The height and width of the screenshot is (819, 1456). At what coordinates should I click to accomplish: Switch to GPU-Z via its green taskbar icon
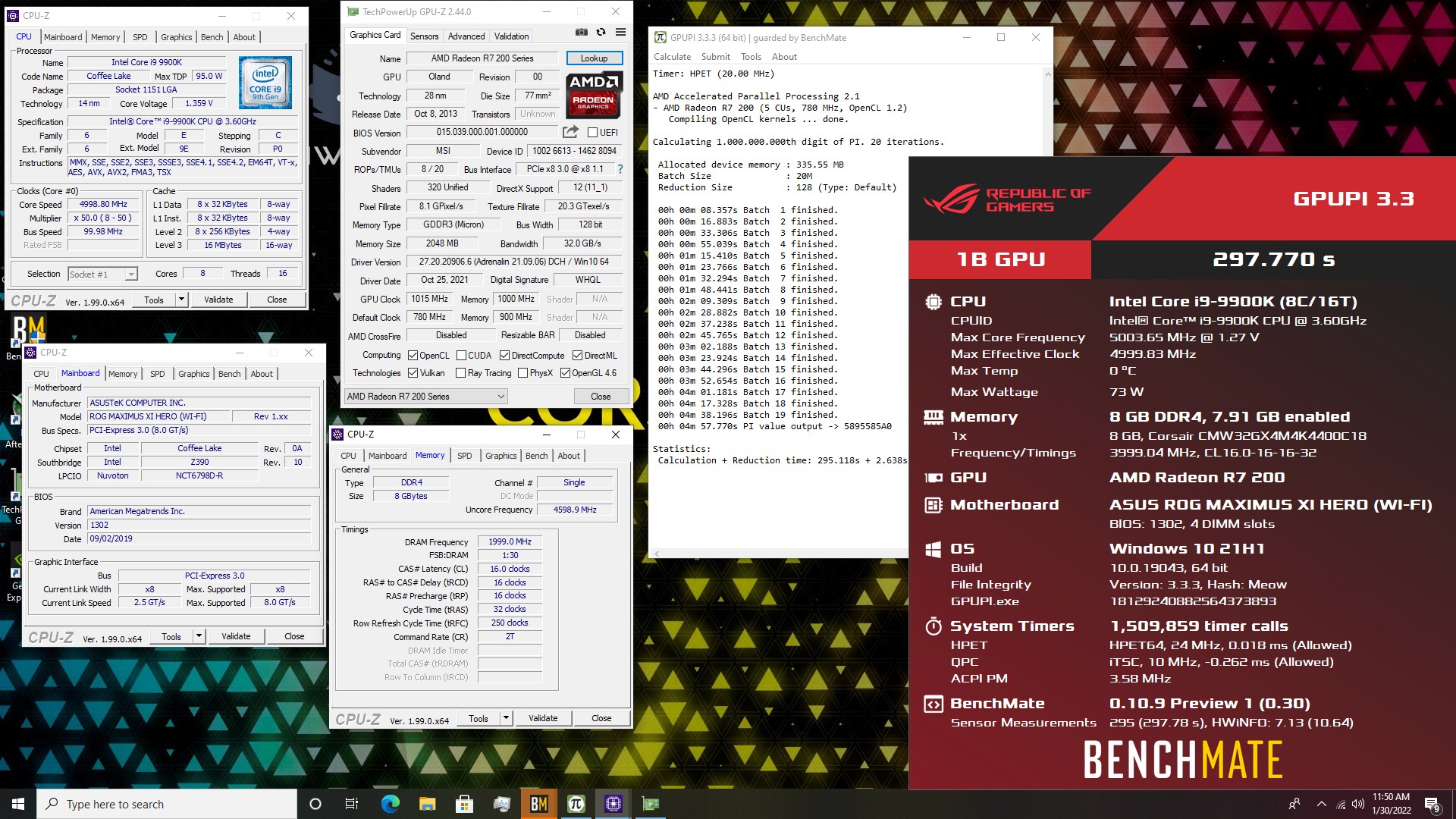[650, 804]
